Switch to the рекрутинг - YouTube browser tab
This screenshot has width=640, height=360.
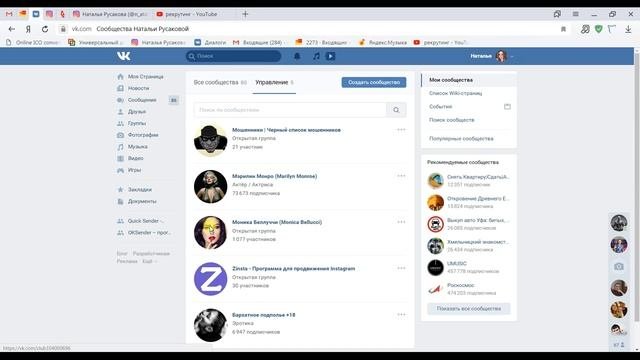tap(191, 14)
